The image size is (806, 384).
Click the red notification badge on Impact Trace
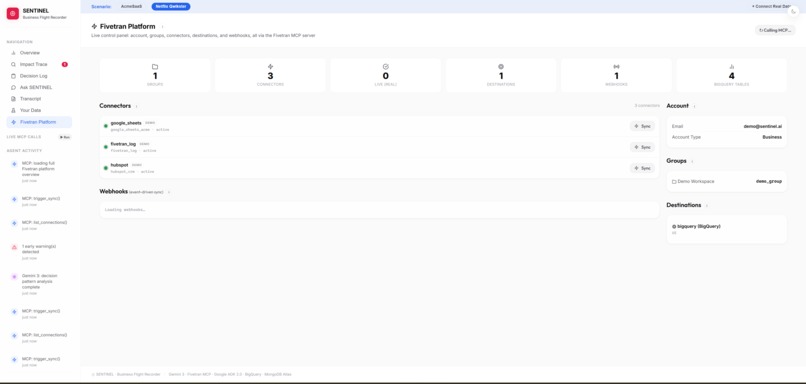pyautogui.click(x=65, y=64)
